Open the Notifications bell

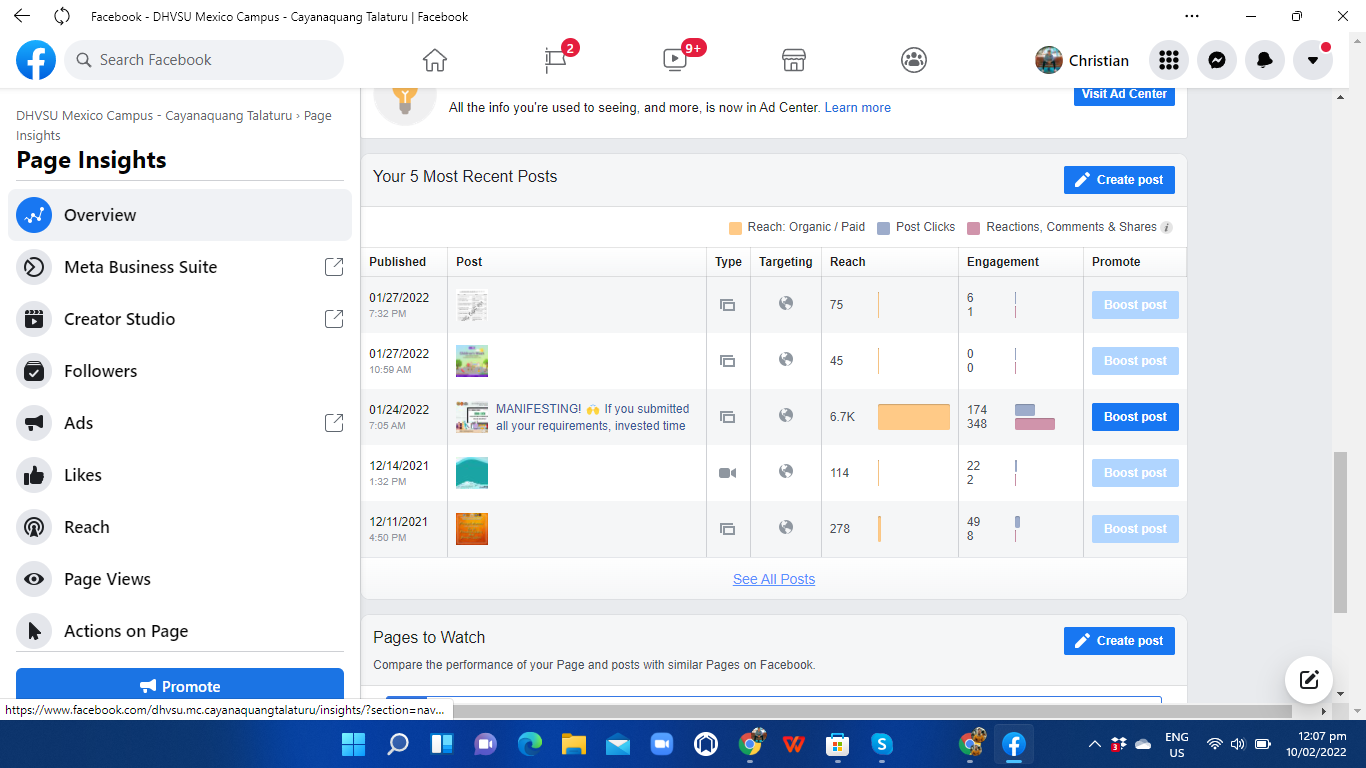[x=1265, y=60]
